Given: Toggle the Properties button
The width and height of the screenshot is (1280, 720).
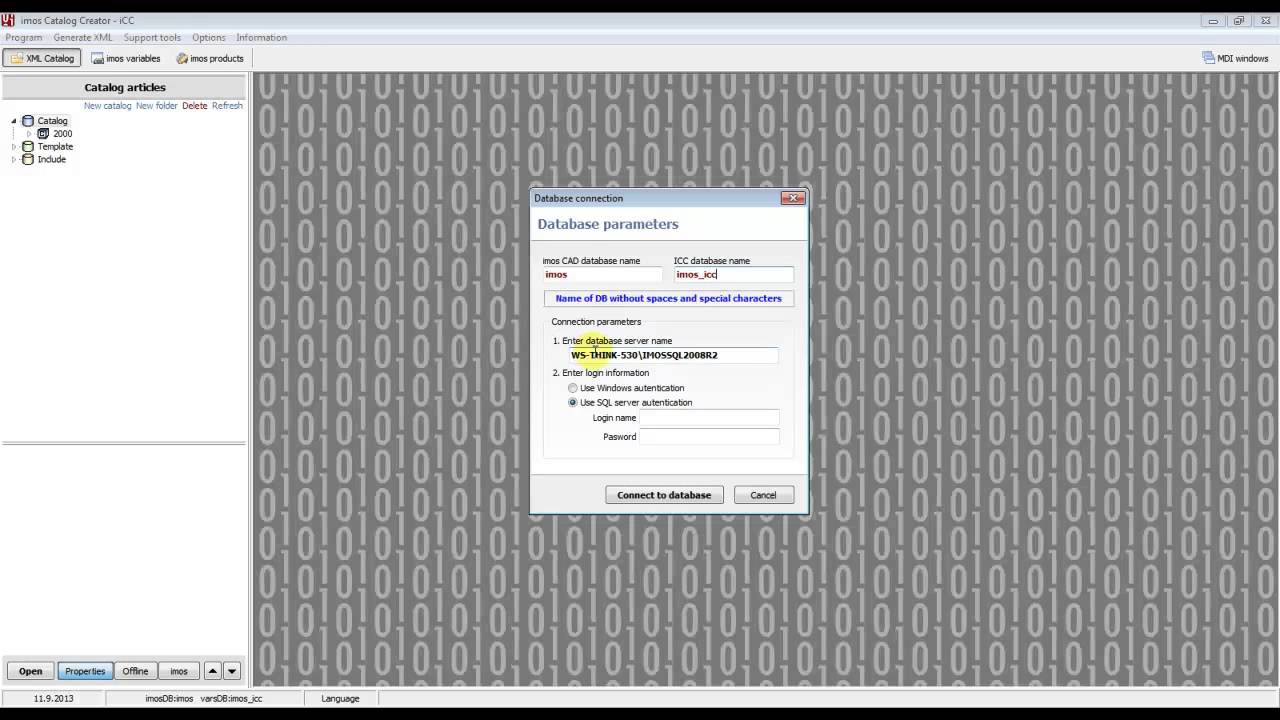Looking at the screenshot, I should [85, 671].
